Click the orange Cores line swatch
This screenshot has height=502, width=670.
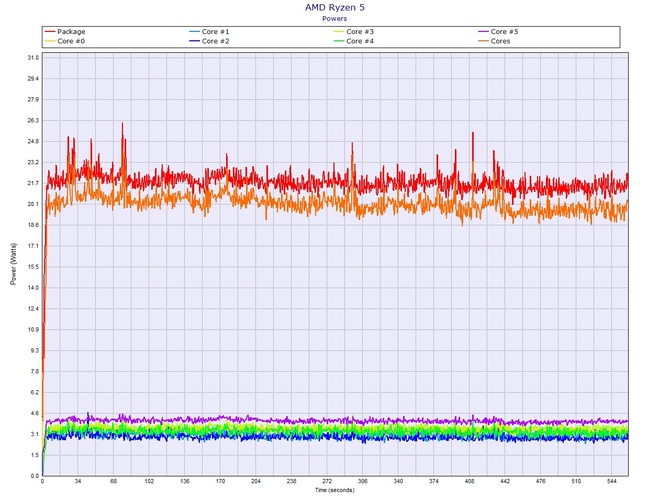pos(483,41)
